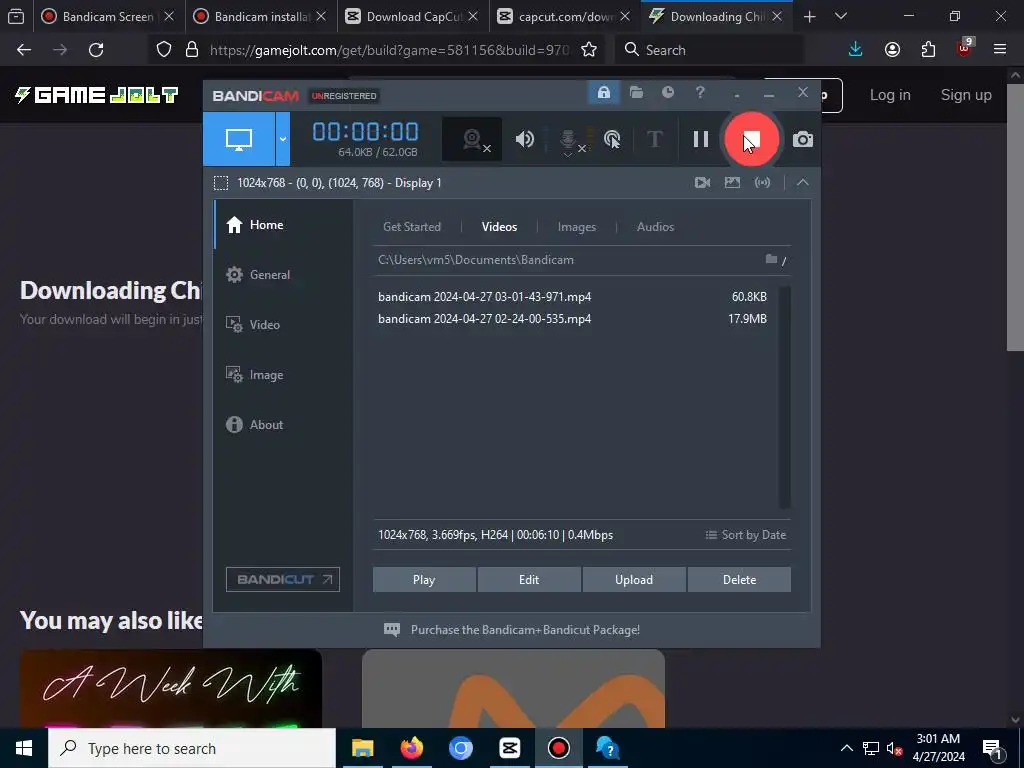
Task: Click broadcast signal icon in status row
Action: point(762,183)
